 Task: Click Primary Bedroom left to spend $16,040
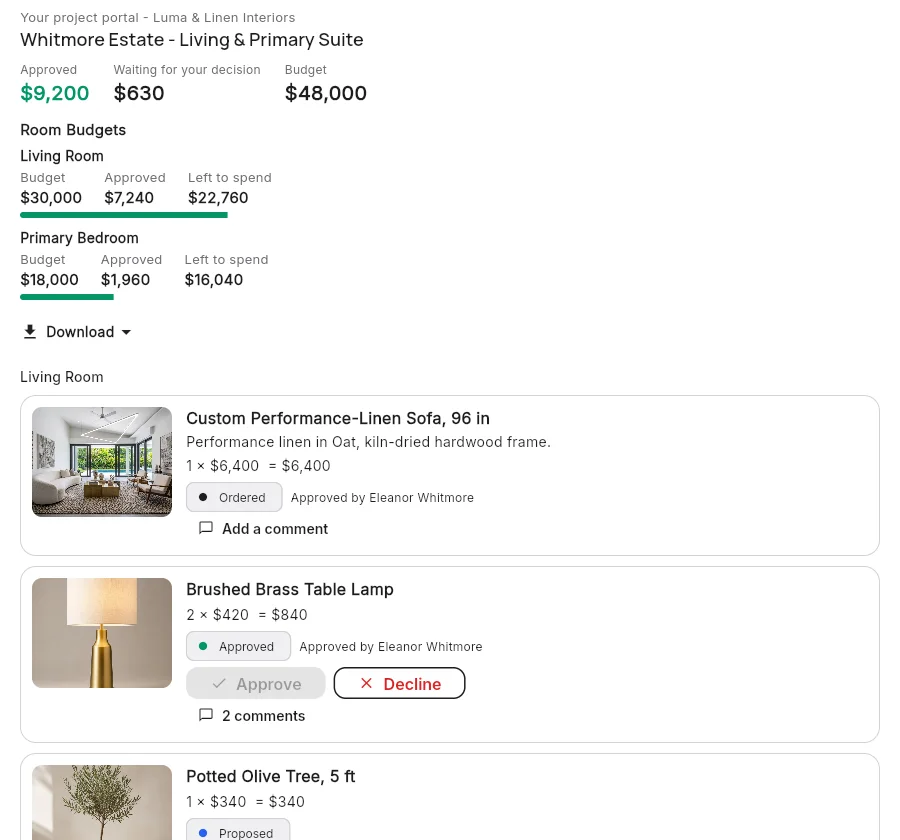[x=214, y=280]
